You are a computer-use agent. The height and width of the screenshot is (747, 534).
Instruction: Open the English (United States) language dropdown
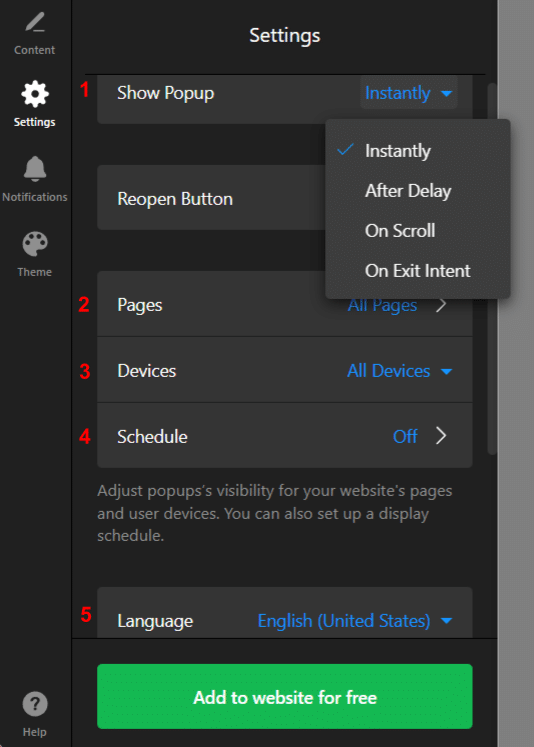click(354, 621)
